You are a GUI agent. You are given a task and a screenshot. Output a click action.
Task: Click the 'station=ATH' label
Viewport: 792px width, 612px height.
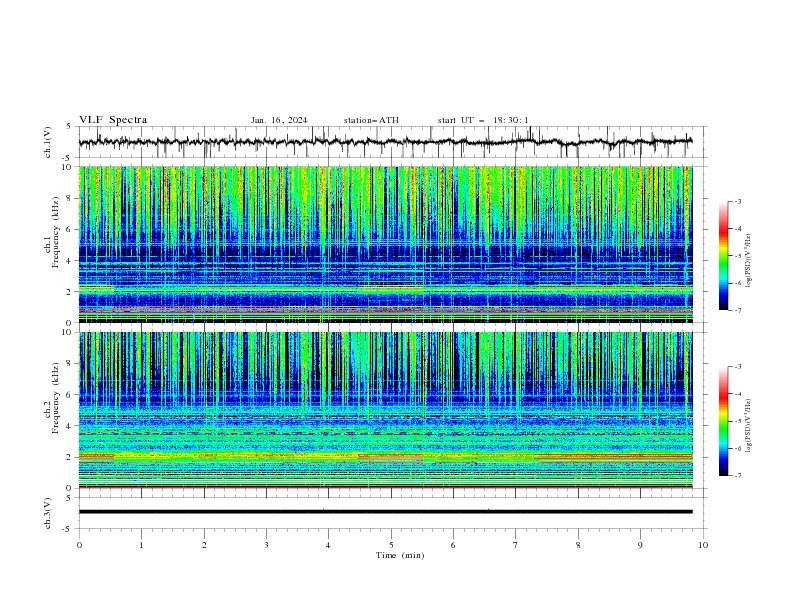(x=371, y=120)
